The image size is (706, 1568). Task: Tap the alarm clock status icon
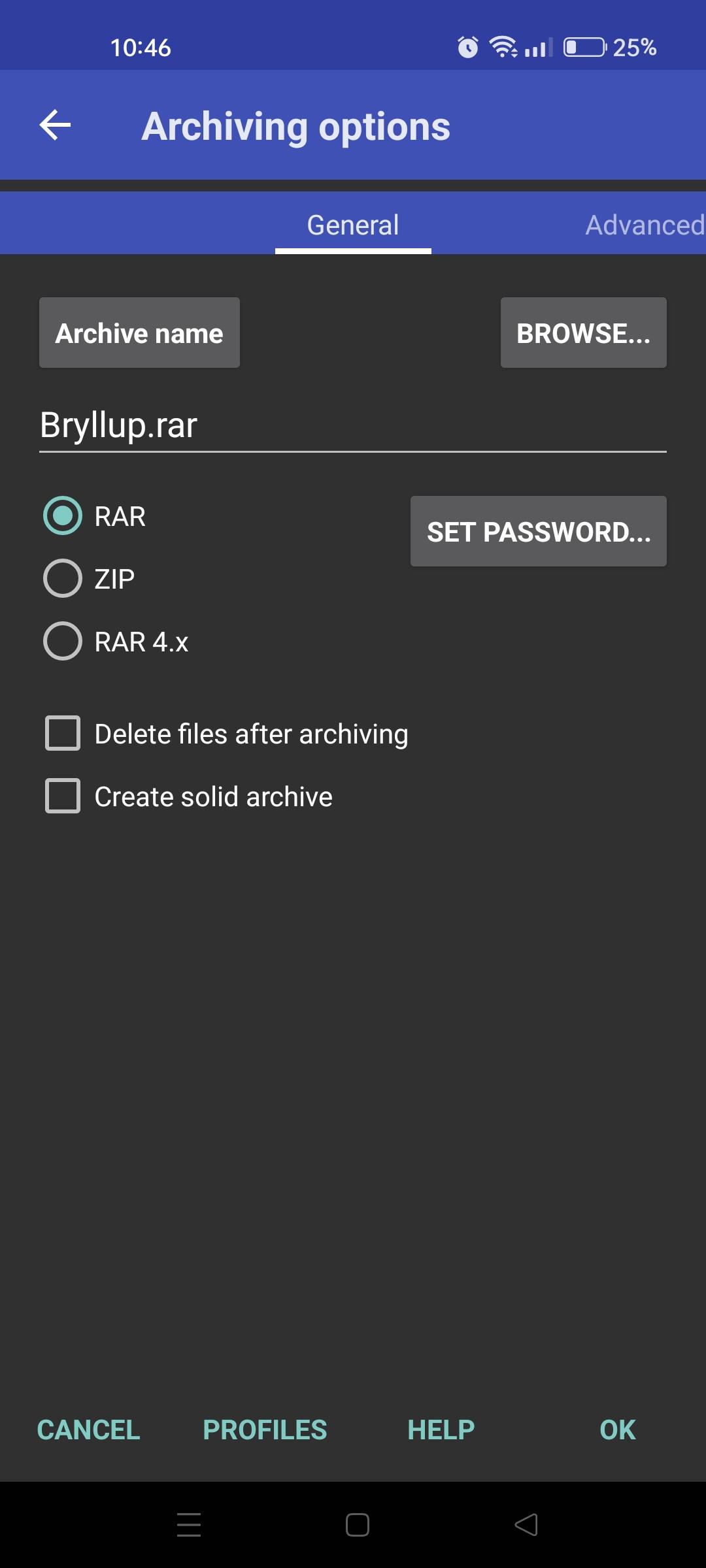pyautogui.click(x=467, y=47)
